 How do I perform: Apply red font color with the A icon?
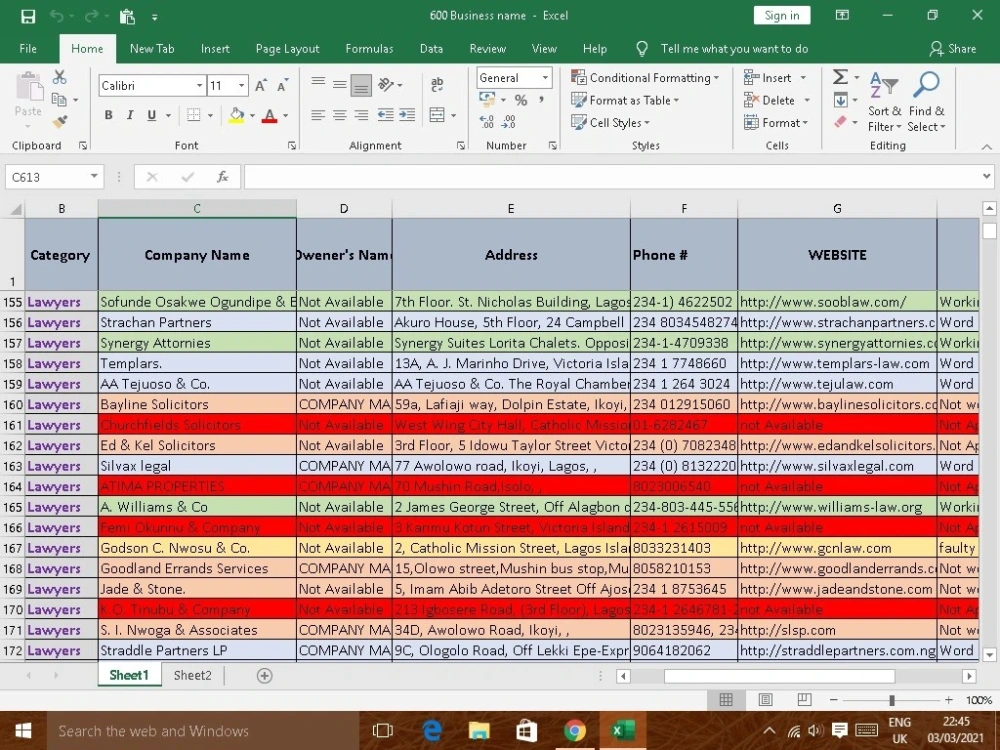pyautogui.click(x=270, y=115)
